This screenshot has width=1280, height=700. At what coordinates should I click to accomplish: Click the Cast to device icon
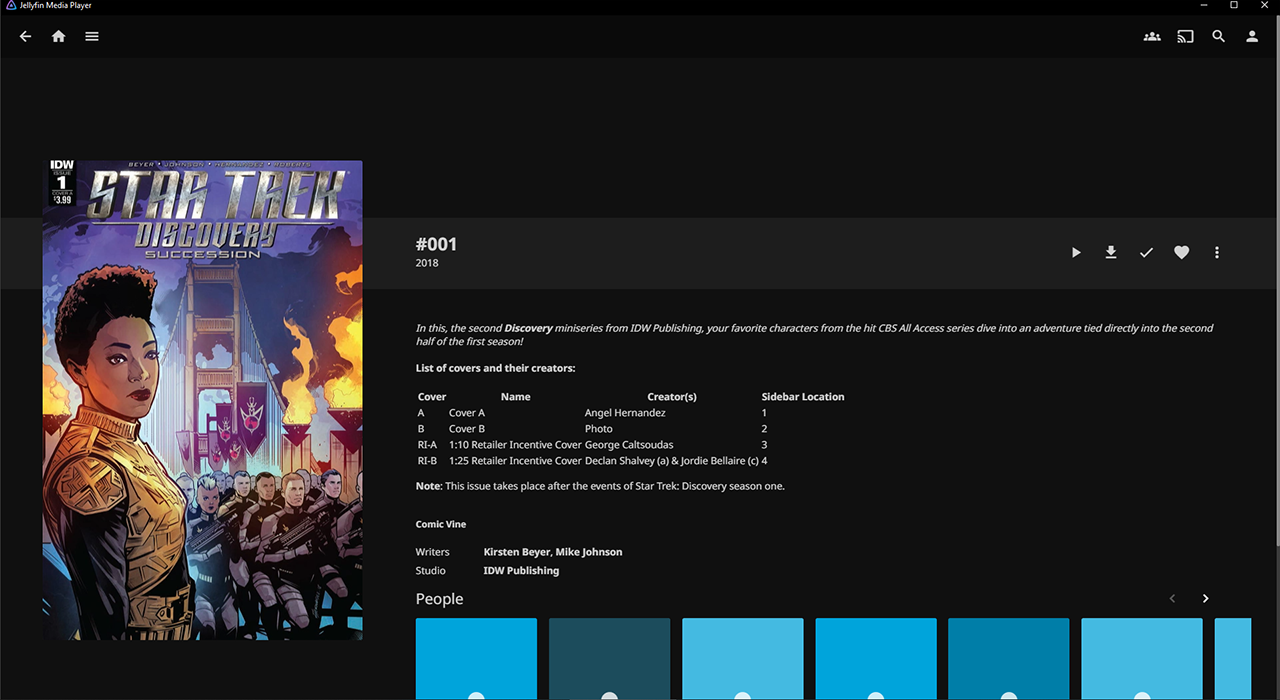(x=1185, y=36)
